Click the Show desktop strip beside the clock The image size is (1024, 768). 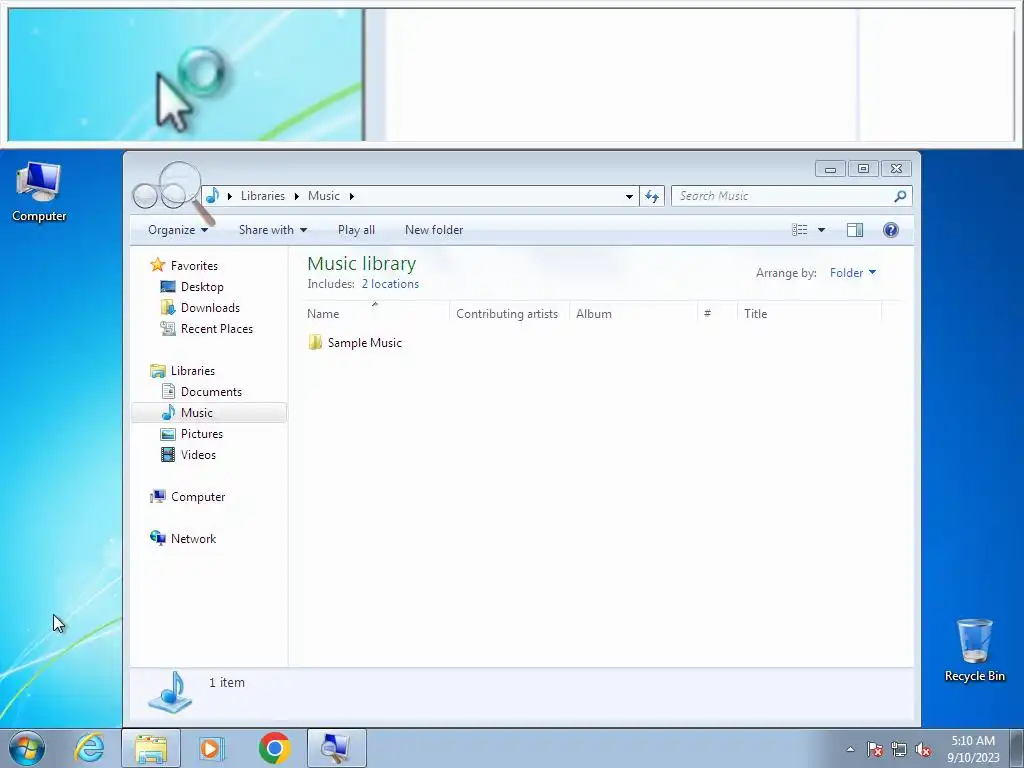click(x=1017, y=749)
